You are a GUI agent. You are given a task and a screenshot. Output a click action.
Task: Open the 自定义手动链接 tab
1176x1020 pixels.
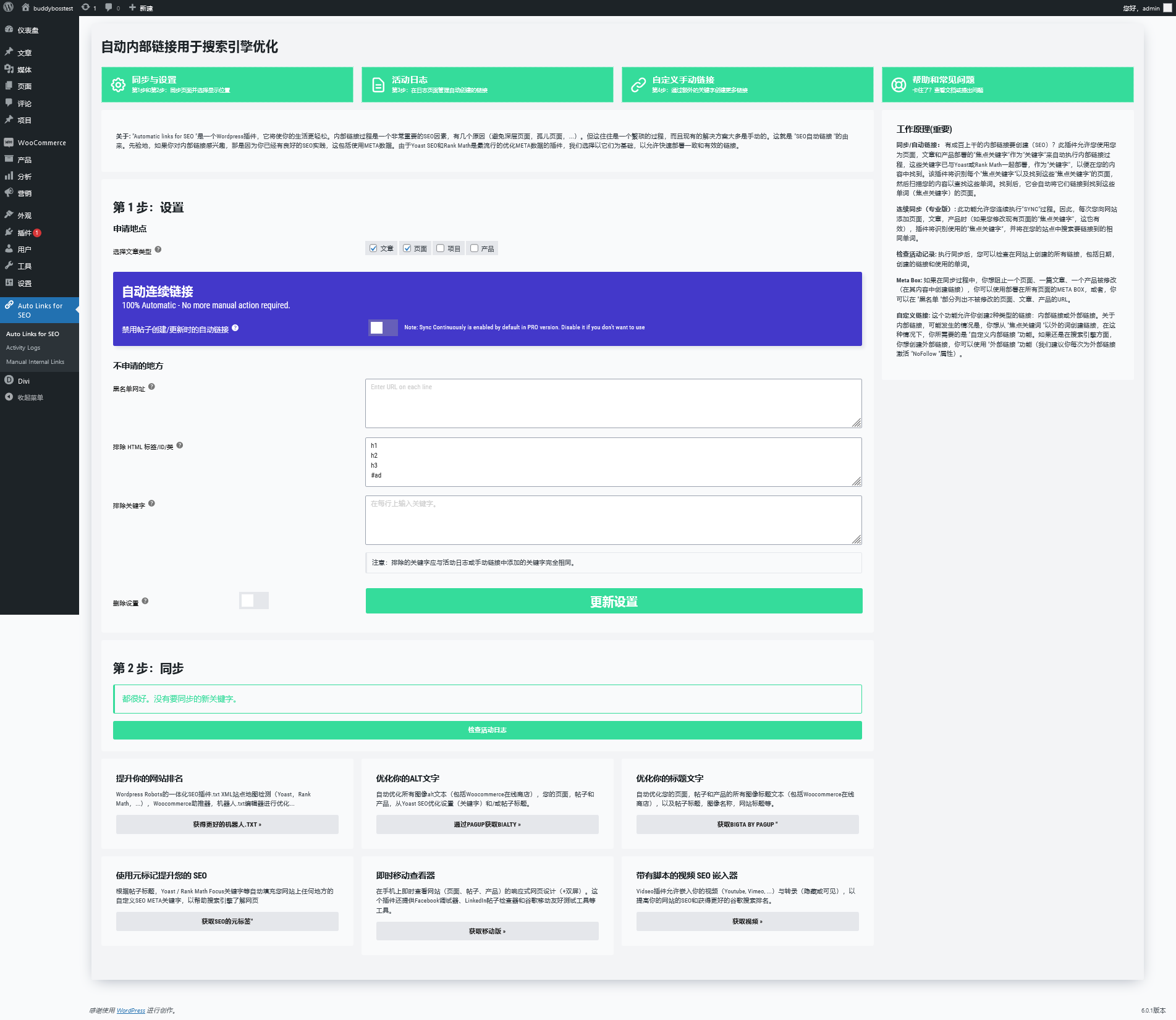pos(748,85)
